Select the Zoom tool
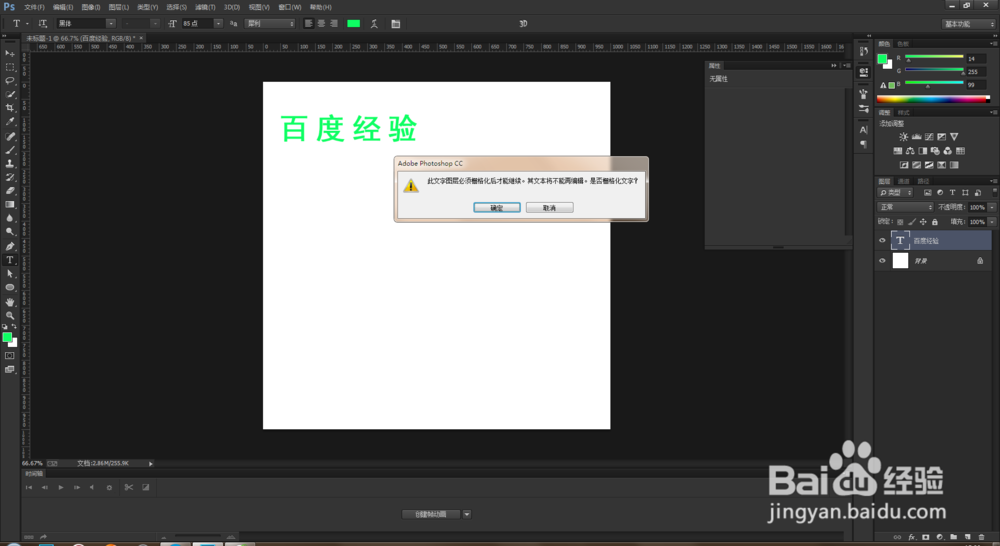The height and width of the screenshot is (546, 1000). (x=10, y=315)
